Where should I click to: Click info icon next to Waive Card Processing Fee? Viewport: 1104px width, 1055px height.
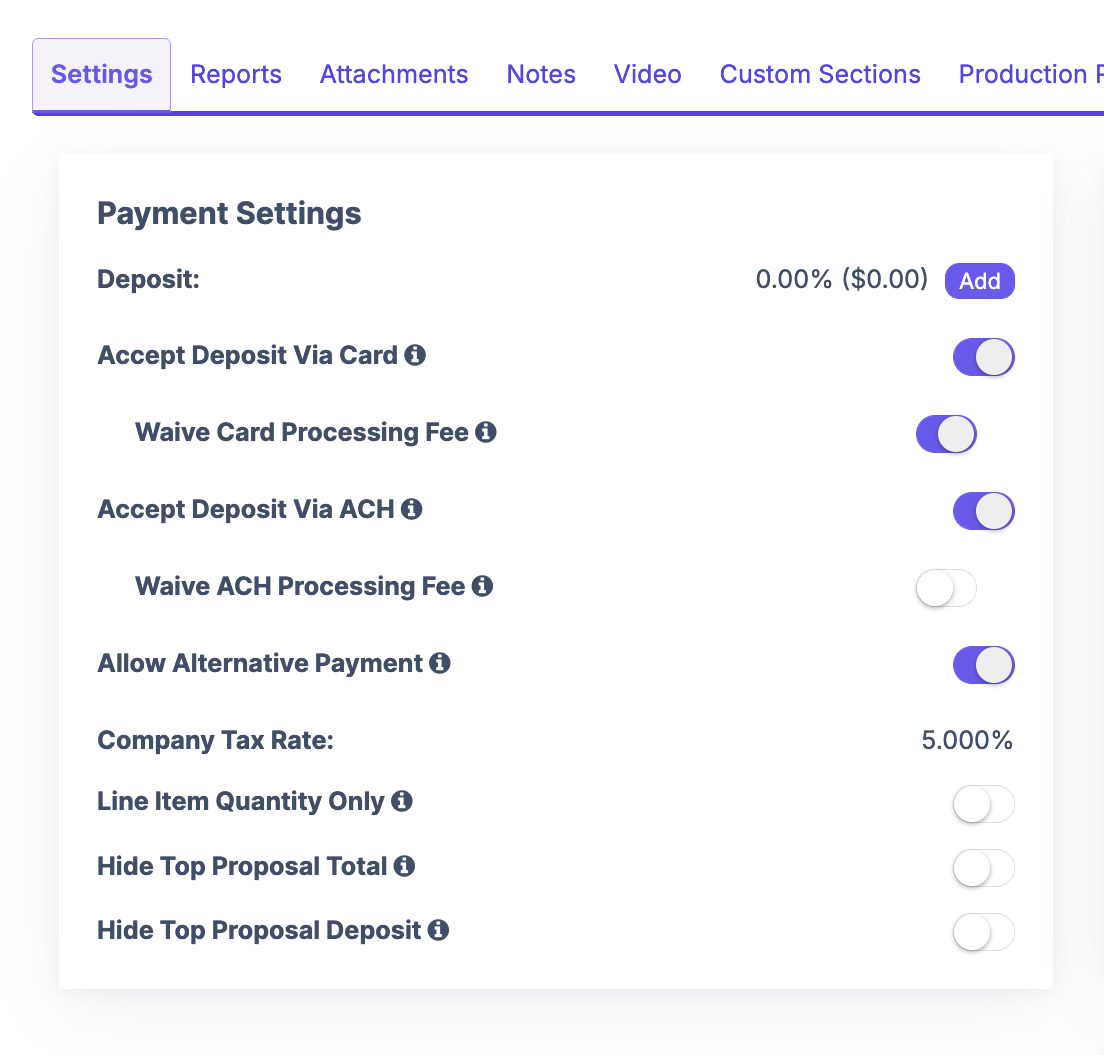486,432
